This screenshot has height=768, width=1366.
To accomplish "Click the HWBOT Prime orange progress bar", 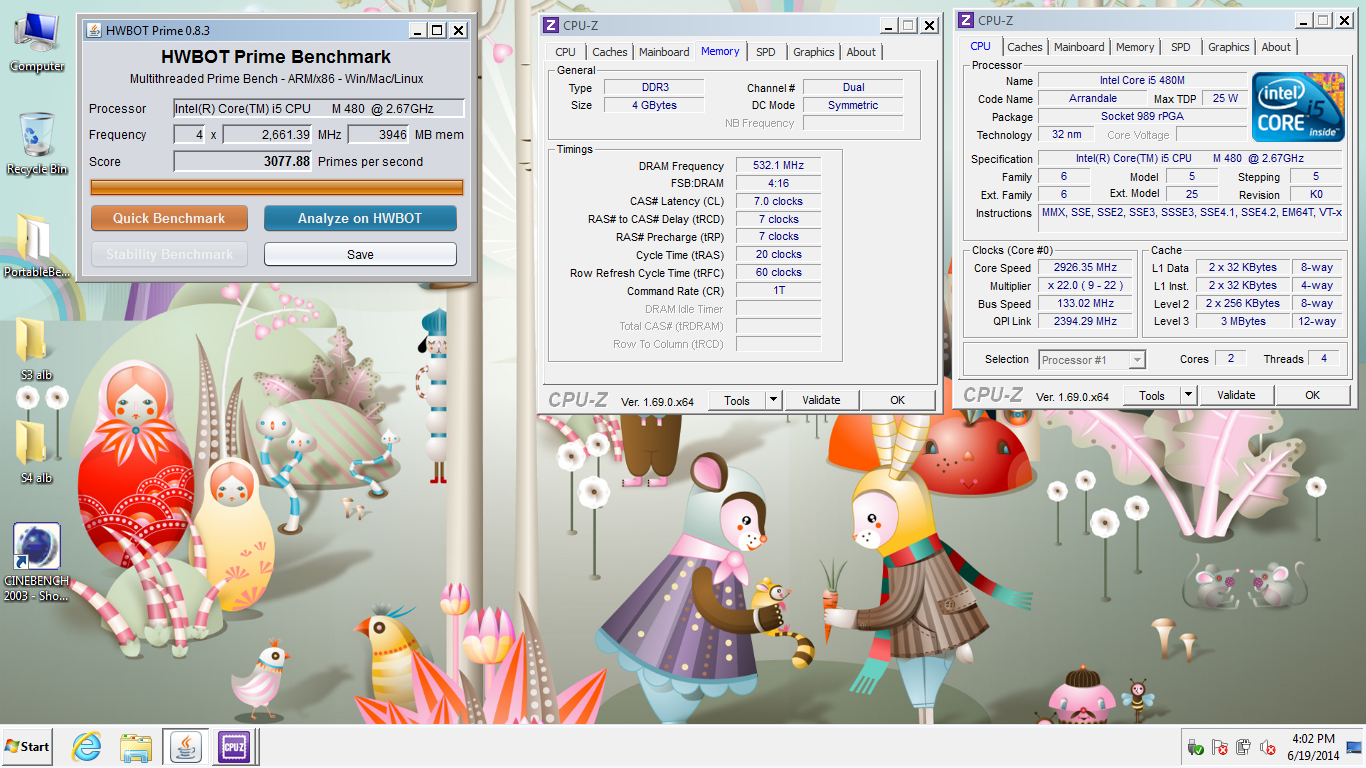I will click(277, 187).
